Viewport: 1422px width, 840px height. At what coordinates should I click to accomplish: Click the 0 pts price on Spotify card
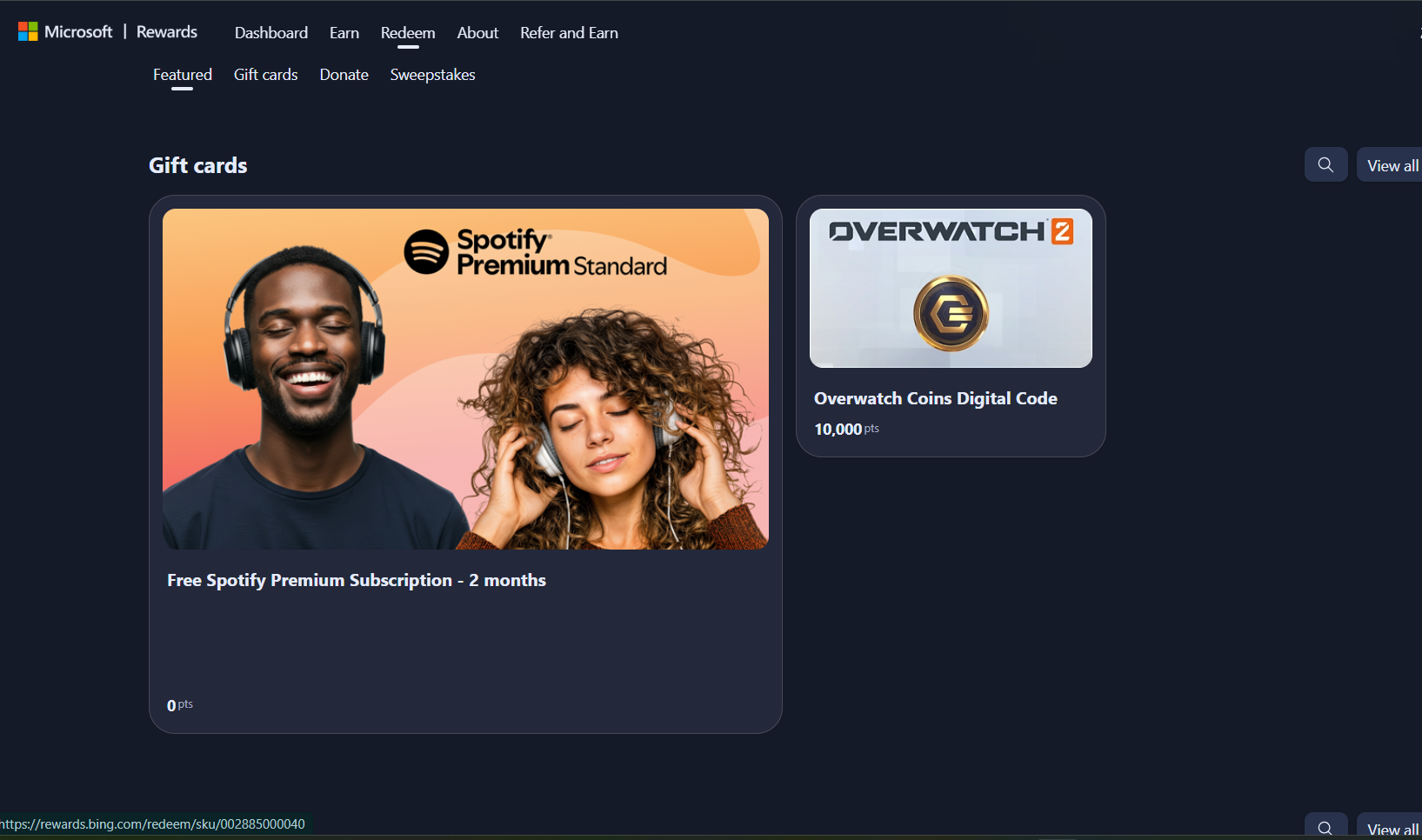tap(180, 705)
